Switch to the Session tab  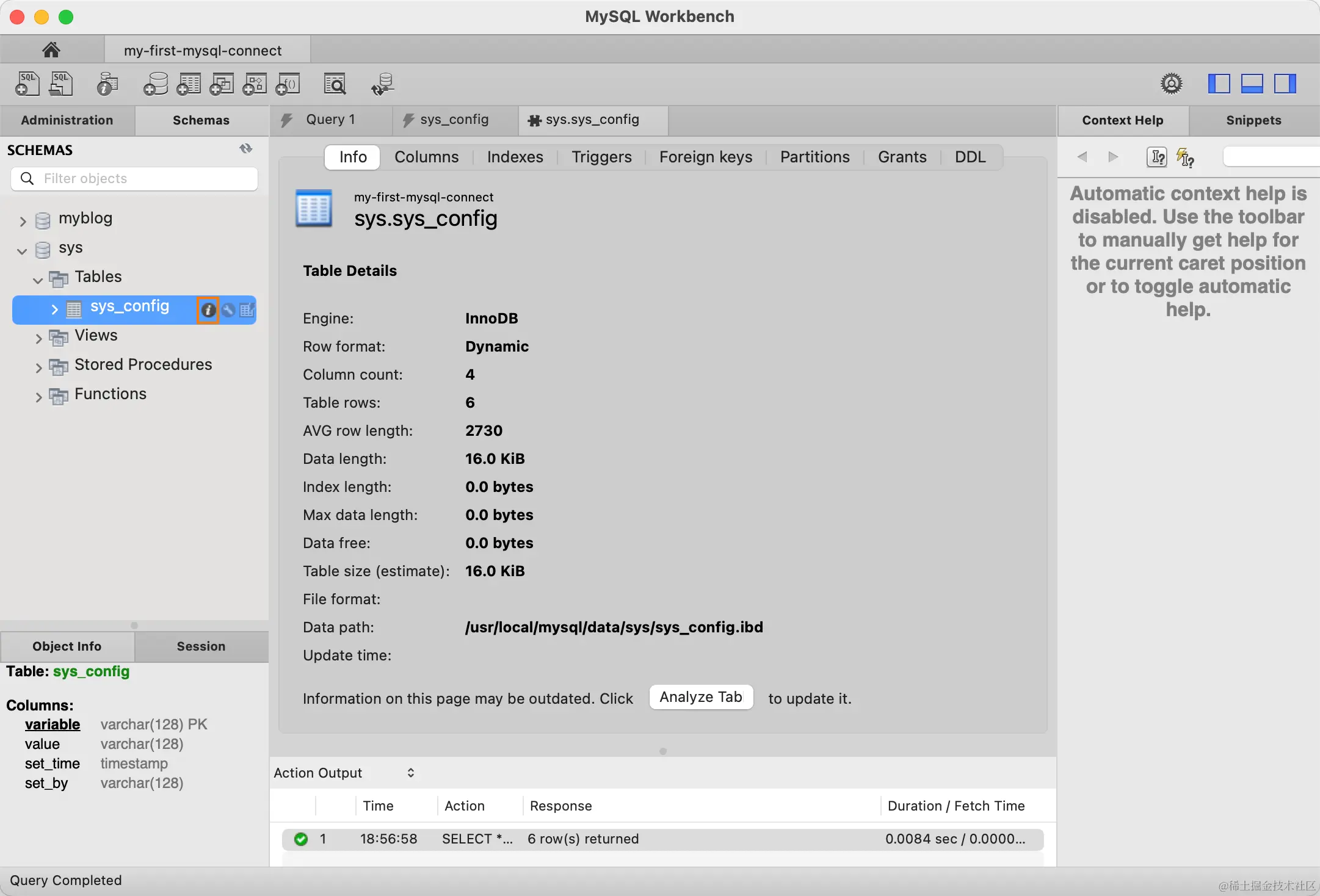tap(201, 646)
